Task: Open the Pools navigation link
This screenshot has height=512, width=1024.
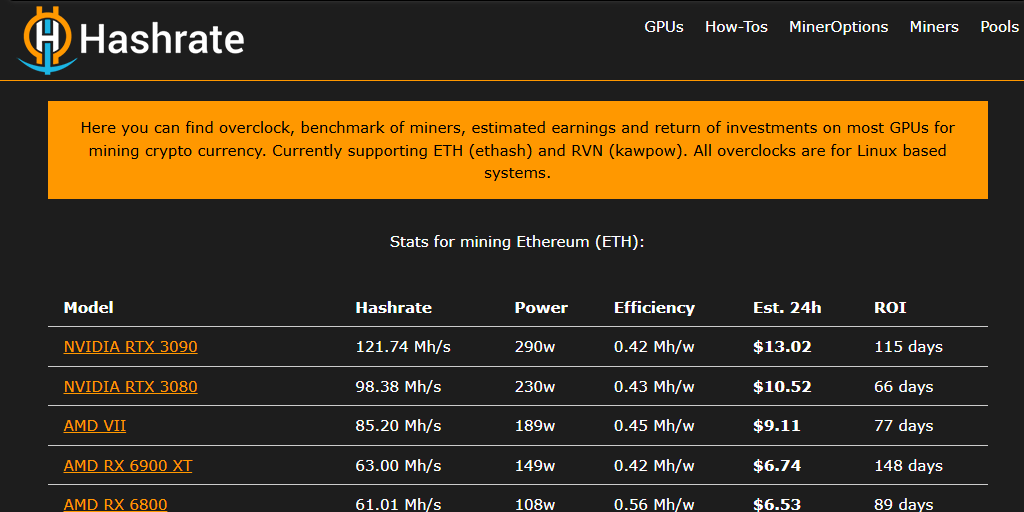Action: point(999,27)
